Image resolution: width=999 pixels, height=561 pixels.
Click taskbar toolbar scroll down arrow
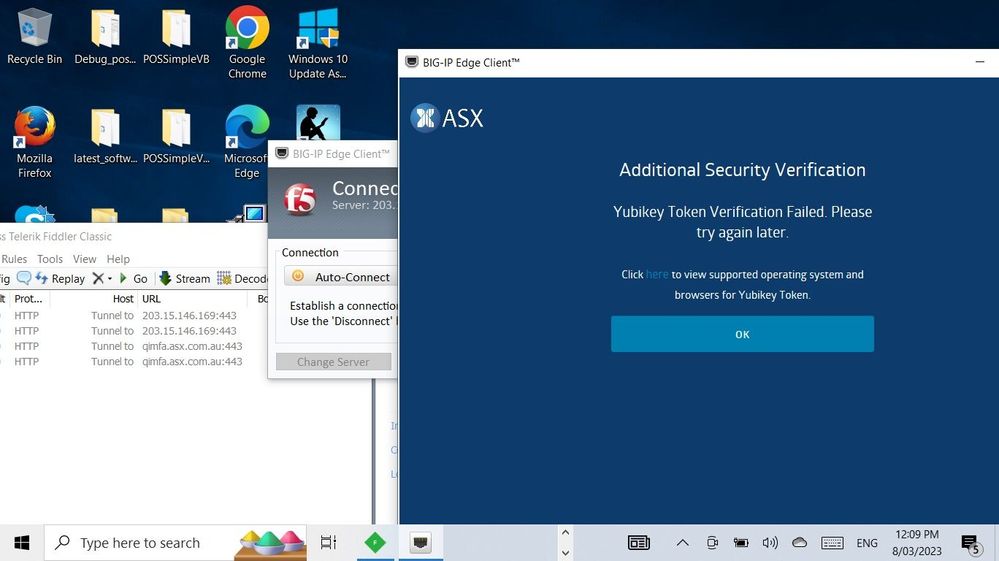[x=565, y=553]
